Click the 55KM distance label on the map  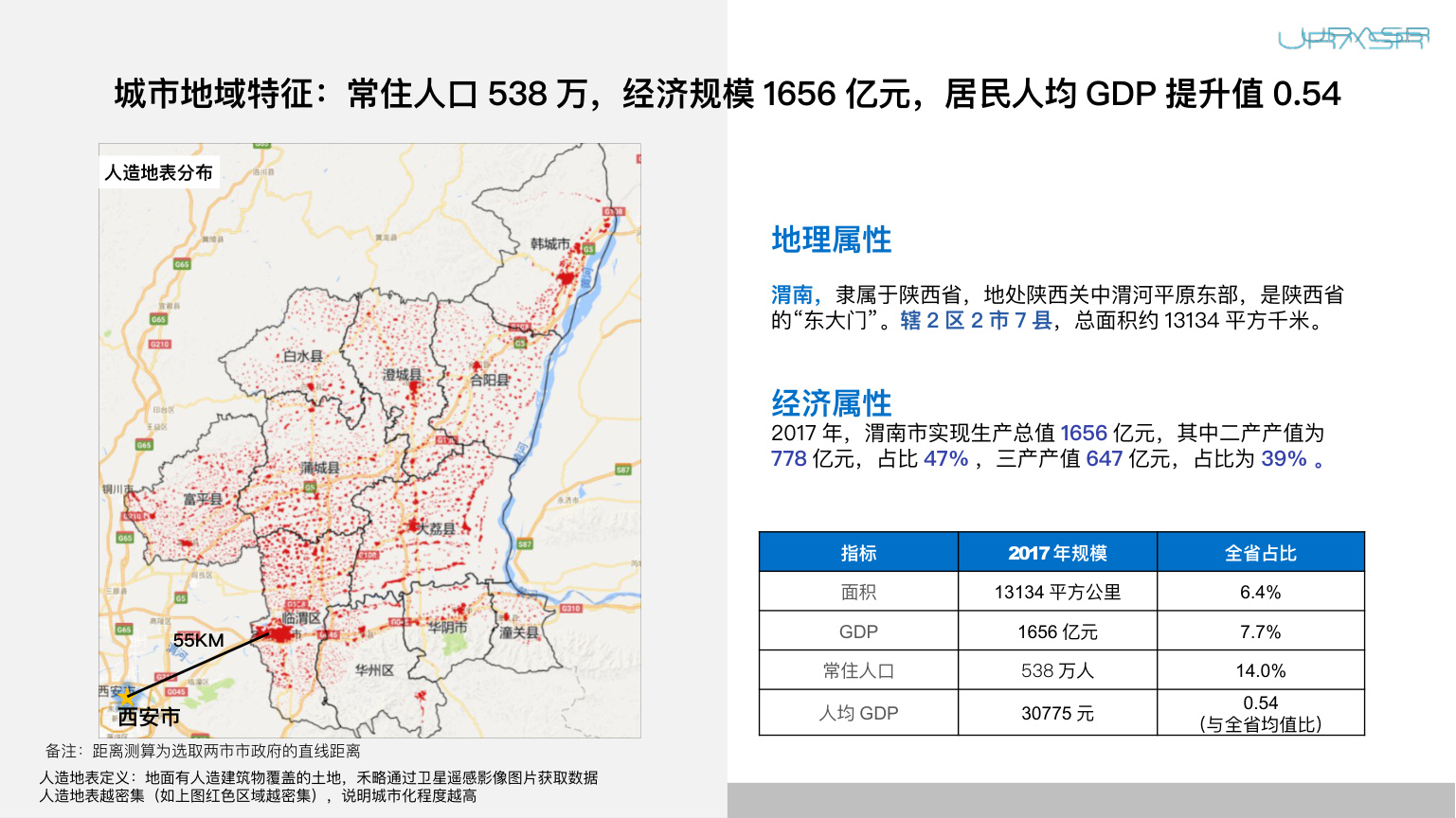199,641
